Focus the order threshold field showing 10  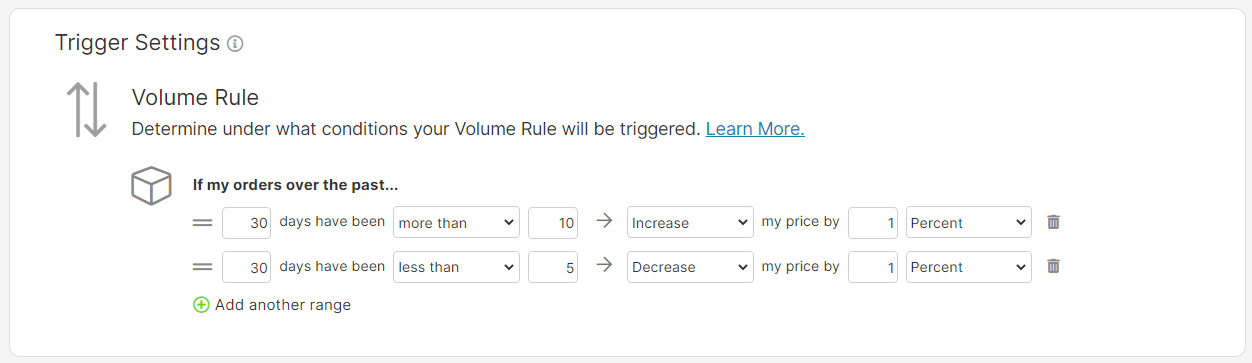pyautogui.click(x=553, y=223)
